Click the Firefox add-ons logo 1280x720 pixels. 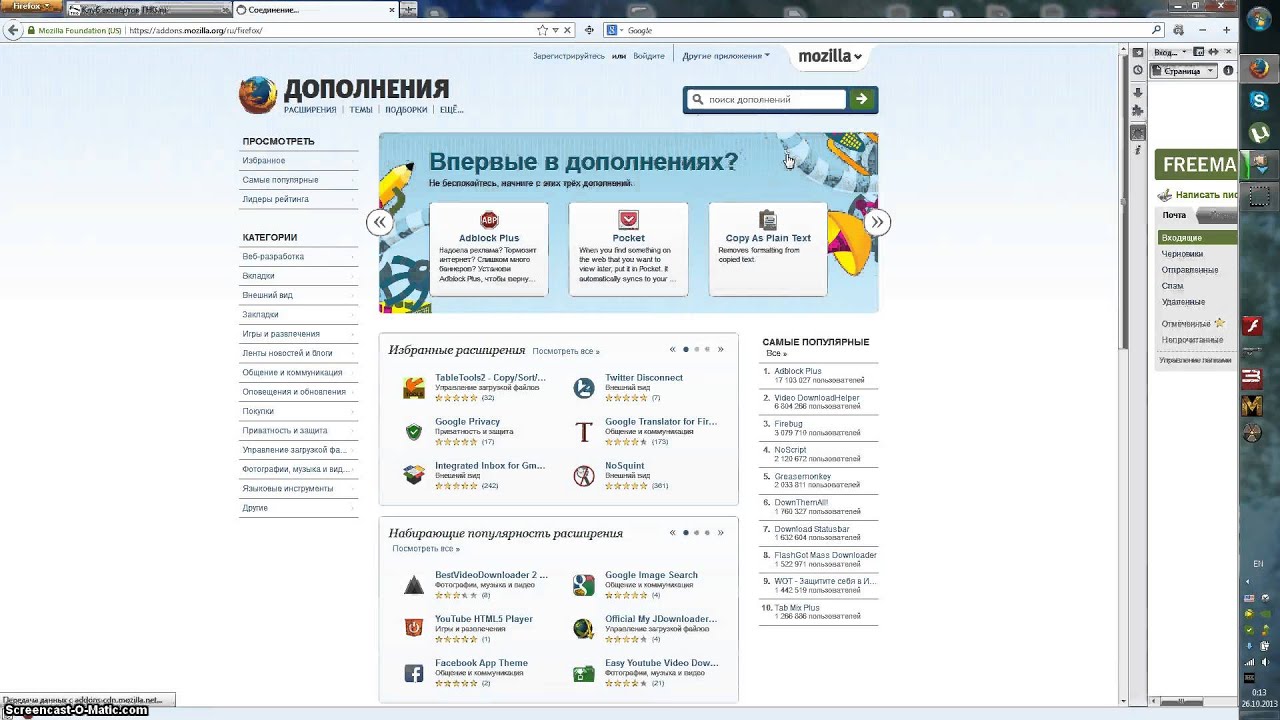point(258,95)
